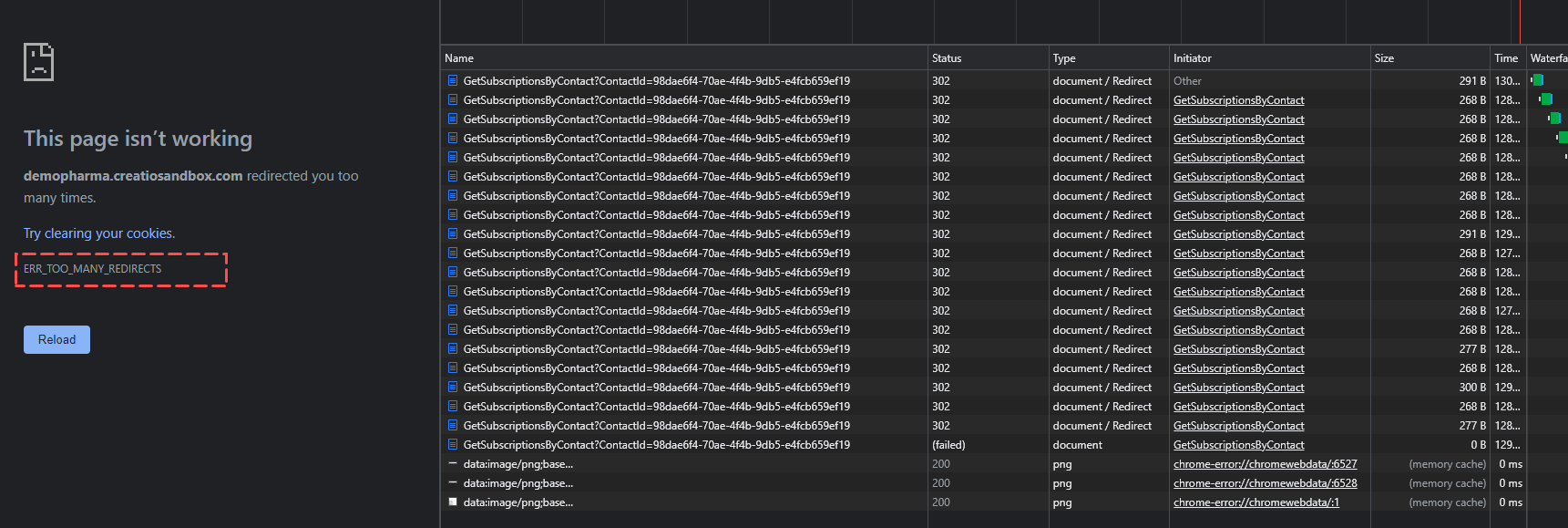Open the 'Try clearing your cookies' link
The width and height of the screenshot is (1568, 528).
(x=99, y=233)
